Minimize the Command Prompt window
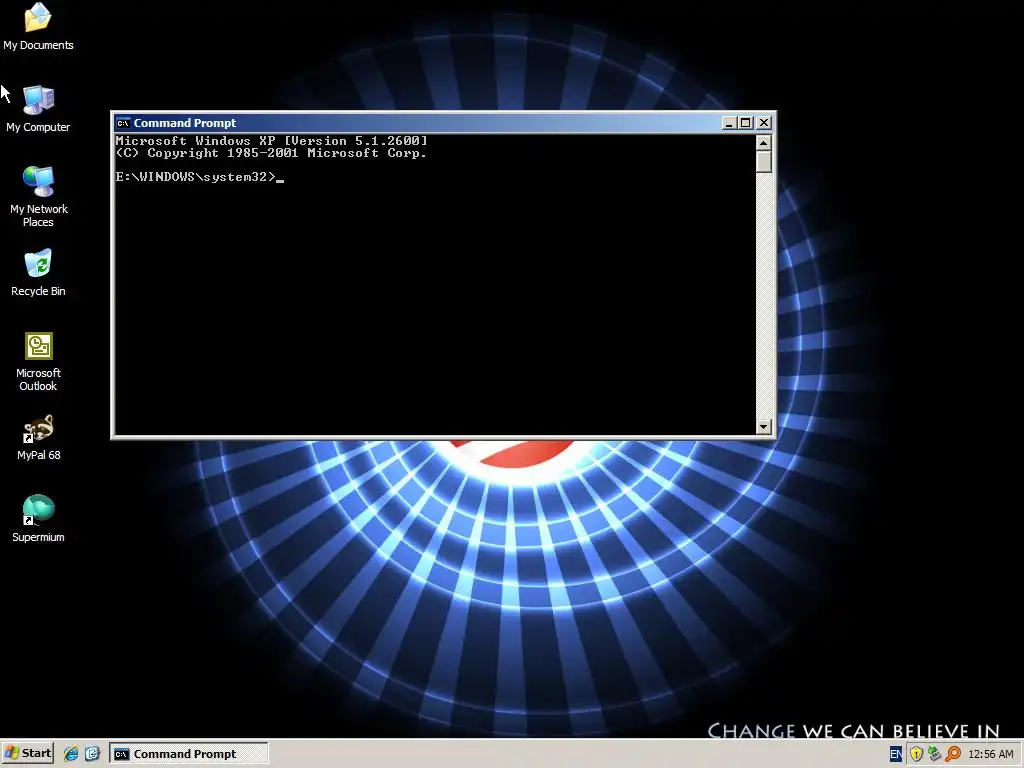The width and height of the screenshot is (1024, 768). [729, 123]
